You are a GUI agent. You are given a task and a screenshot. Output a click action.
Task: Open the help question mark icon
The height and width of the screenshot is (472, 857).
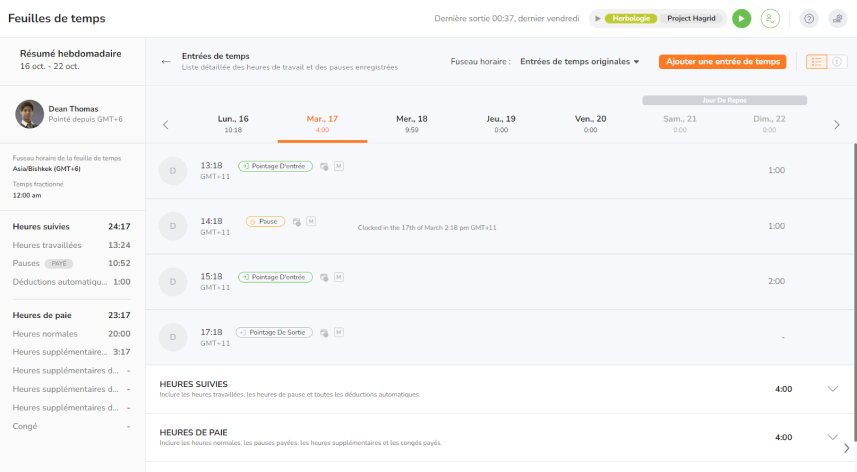[x=809, y=19]
